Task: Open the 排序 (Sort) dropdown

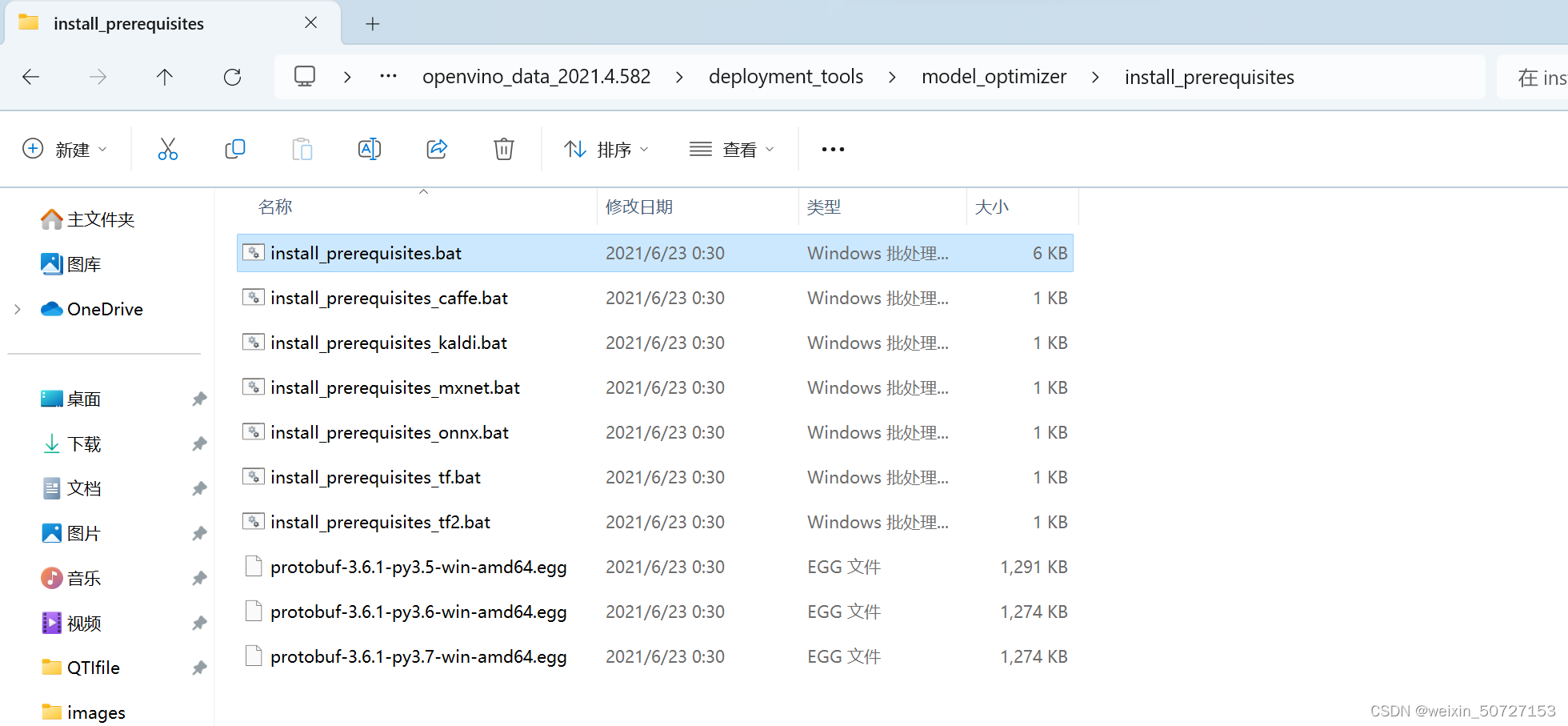Action: (606, 149)
